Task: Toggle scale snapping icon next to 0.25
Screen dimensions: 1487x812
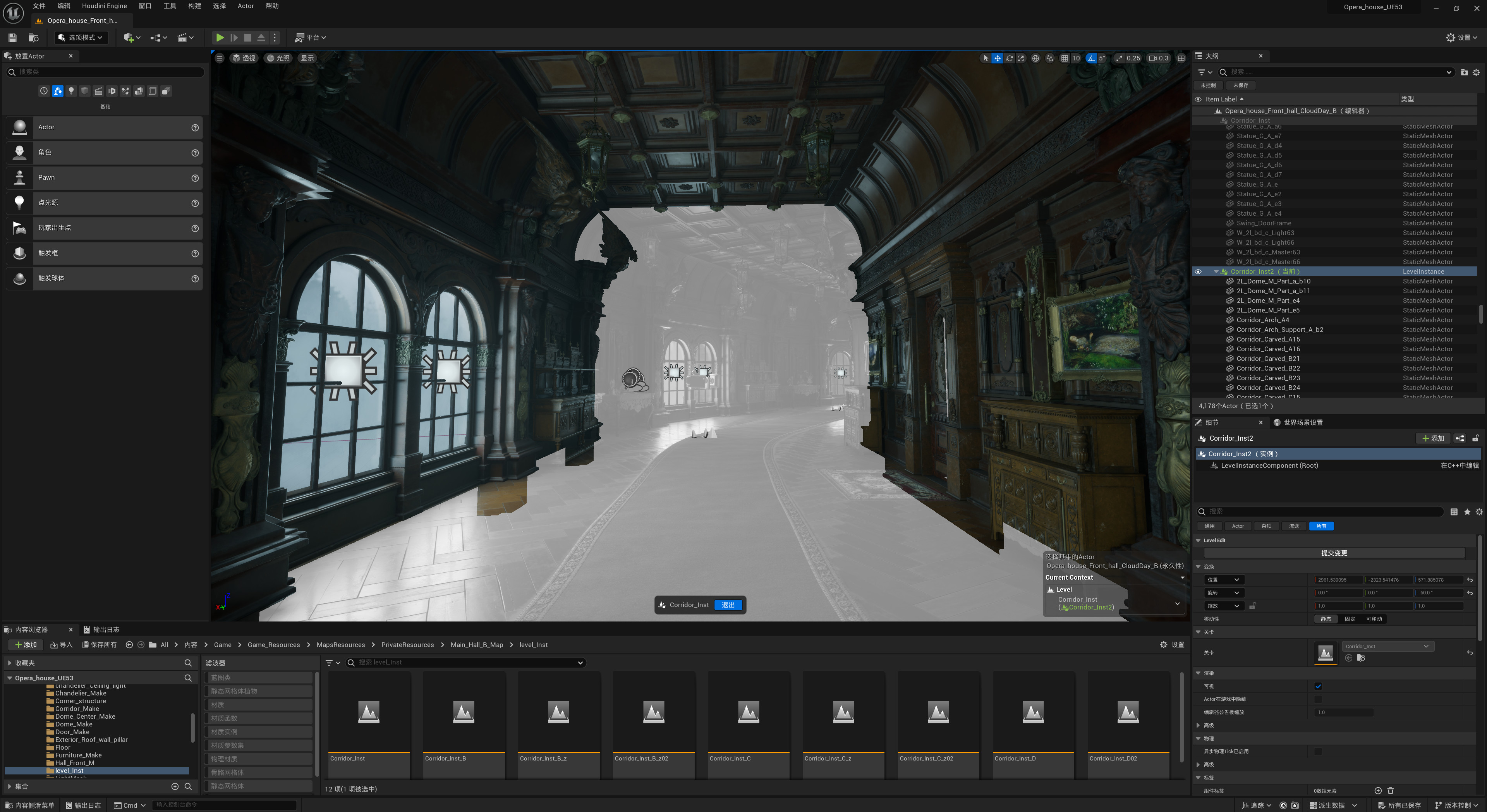Action: point(1119,58)
